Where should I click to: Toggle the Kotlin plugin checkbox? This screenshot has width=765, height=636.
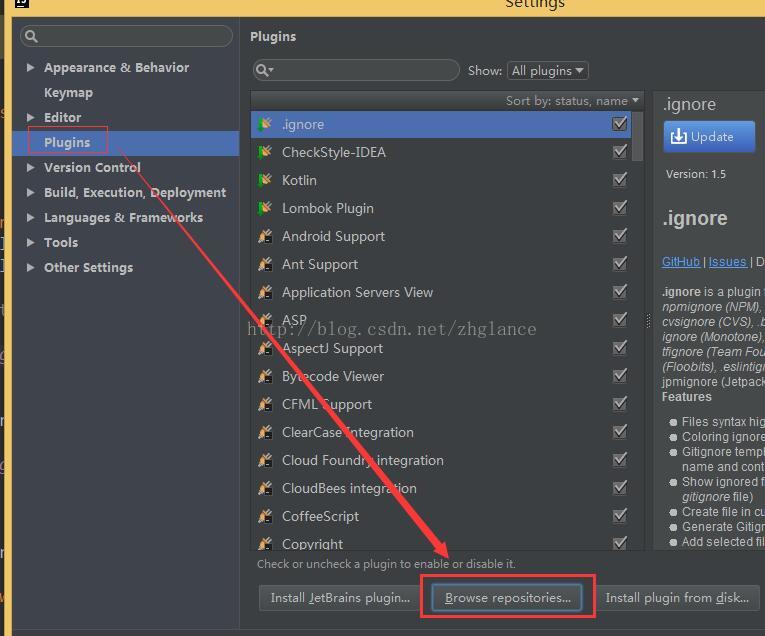pyautogui.click(x=620, y=179)
